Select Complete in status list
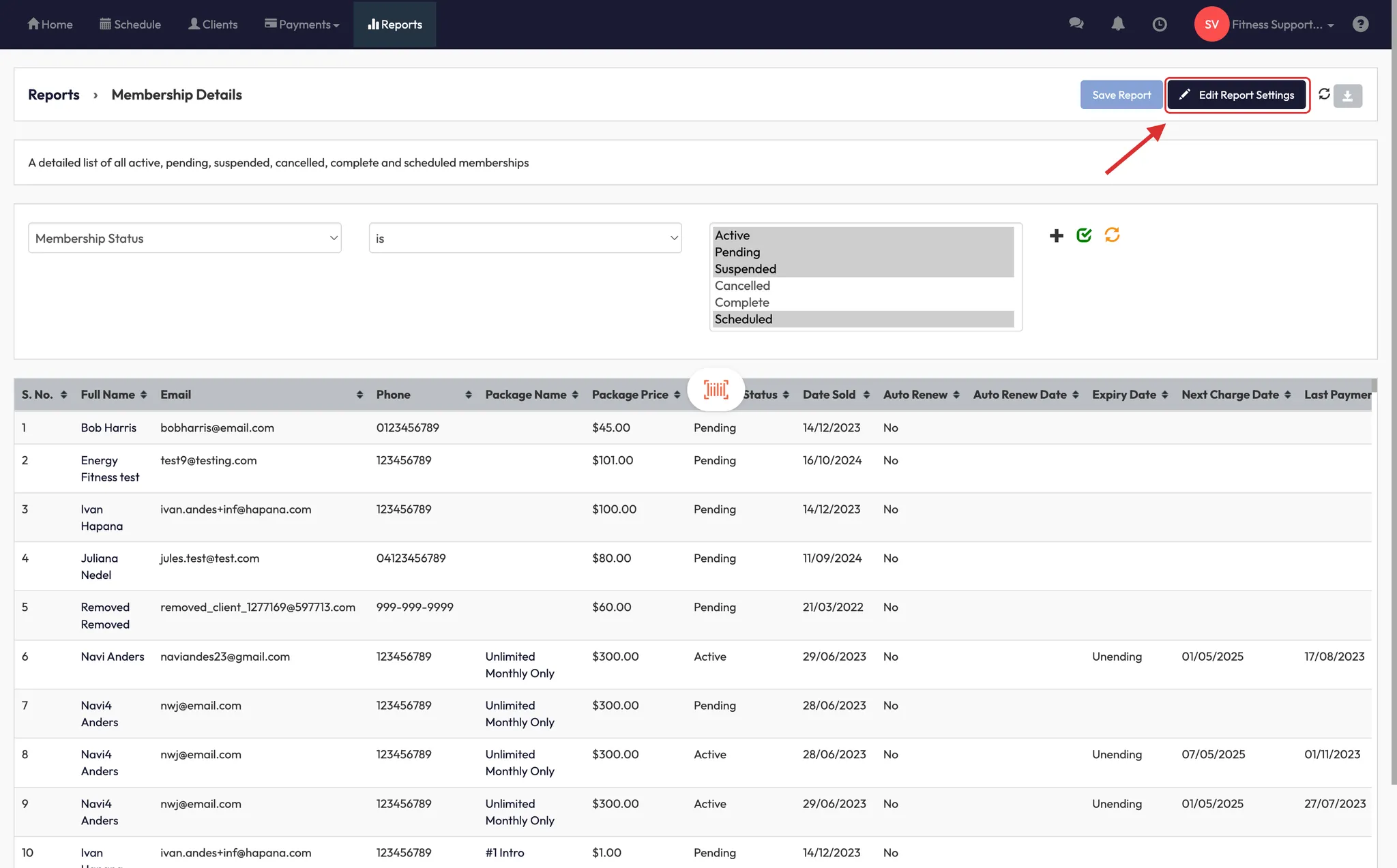The width and height of the screenshot is (1397, 868). 742,302
